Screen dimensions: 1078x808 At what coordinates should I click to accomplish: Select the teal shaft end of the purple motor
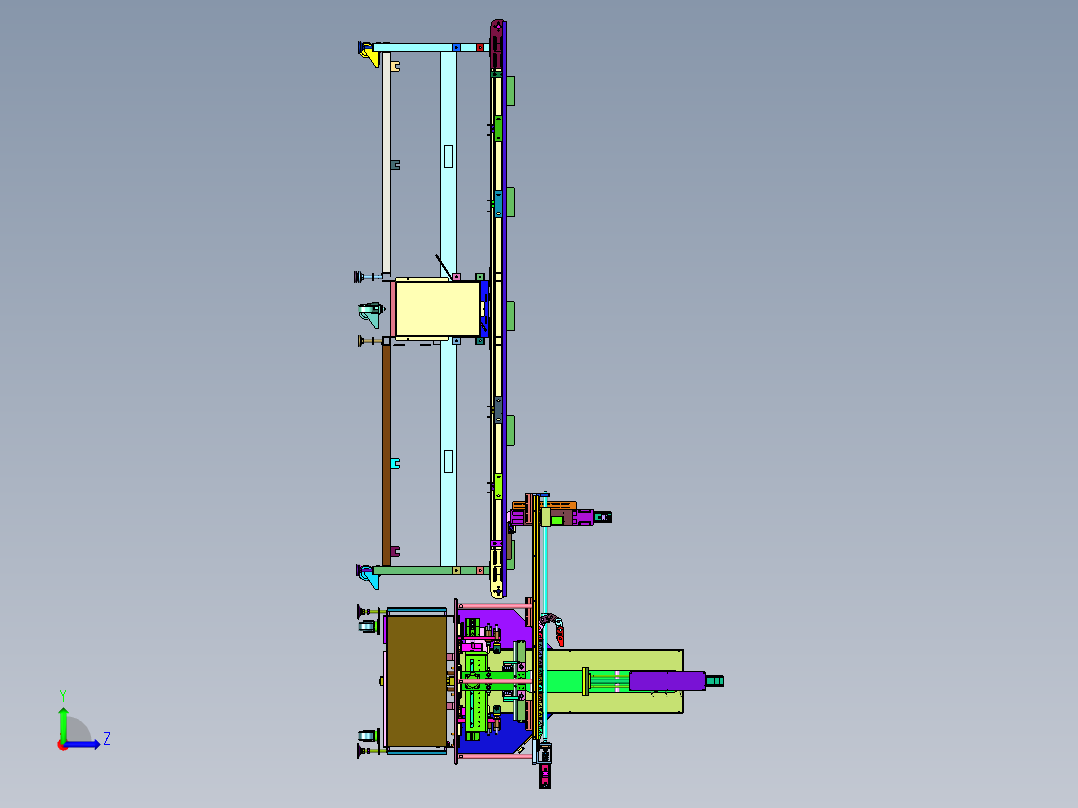point(715,681)
